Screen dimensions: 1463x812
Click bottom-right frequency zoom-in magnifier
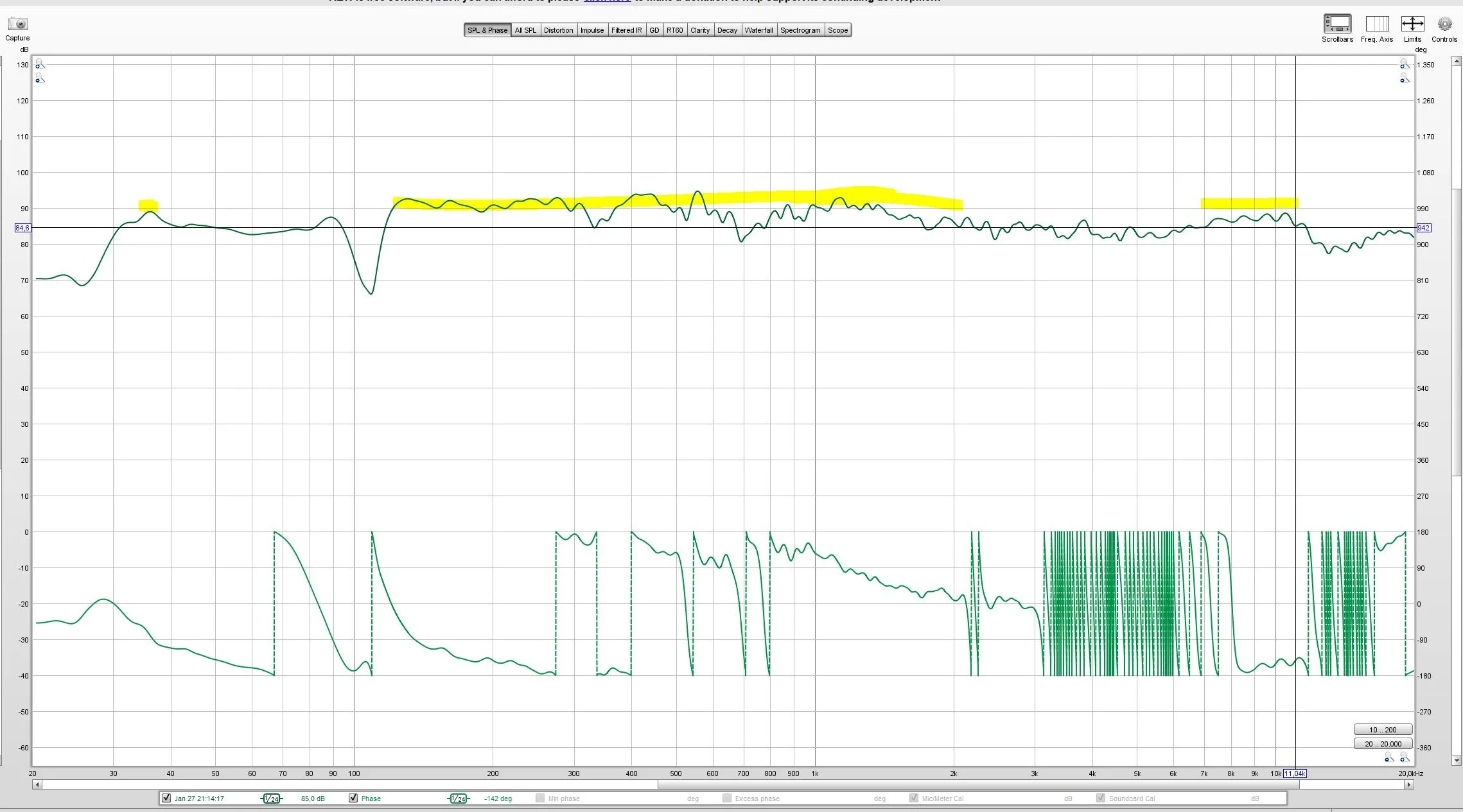click(1405, 758)
